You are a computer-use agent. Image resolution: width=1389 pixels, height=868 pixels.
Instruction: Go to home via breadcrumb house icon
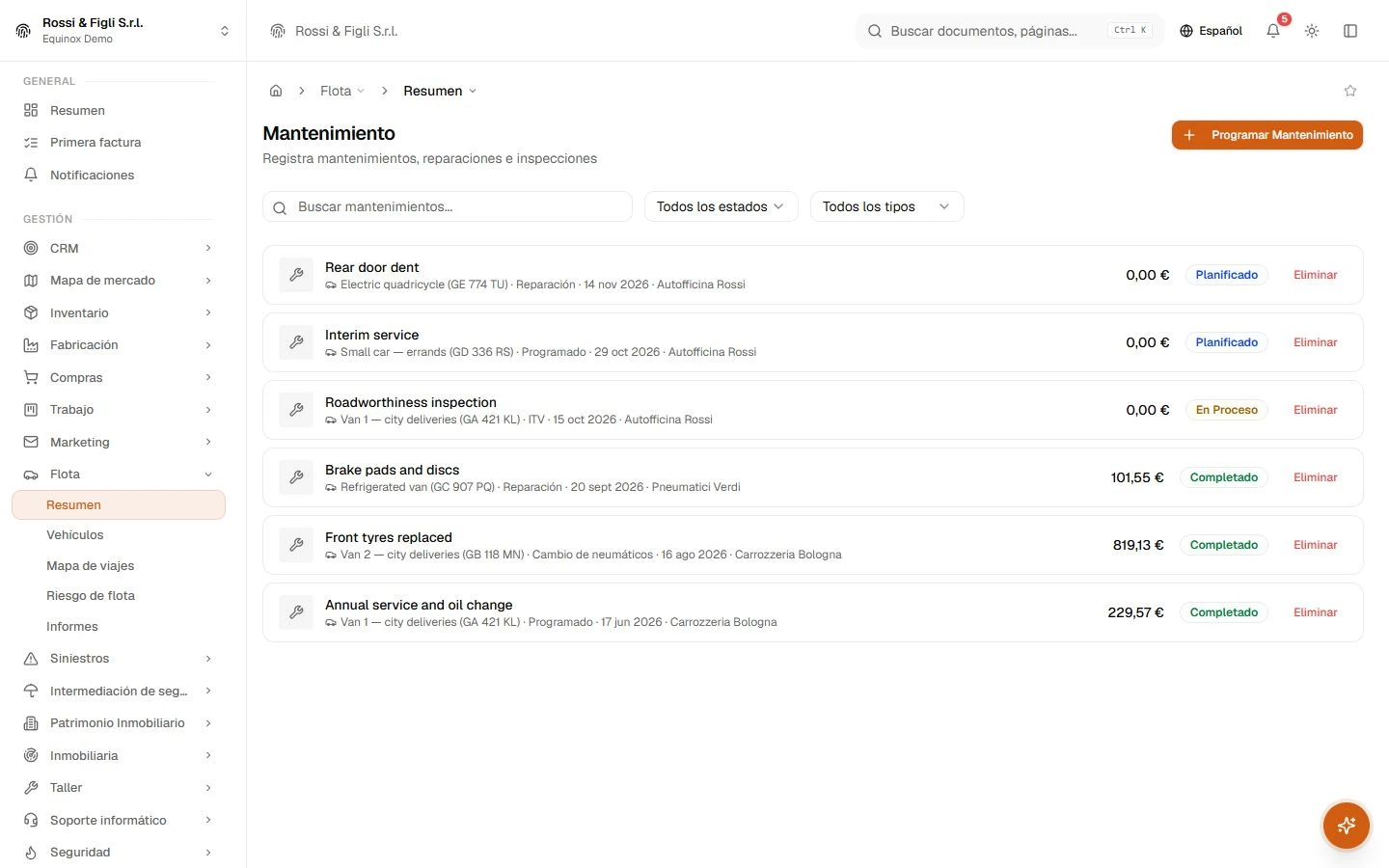click(x=276, y=91)
